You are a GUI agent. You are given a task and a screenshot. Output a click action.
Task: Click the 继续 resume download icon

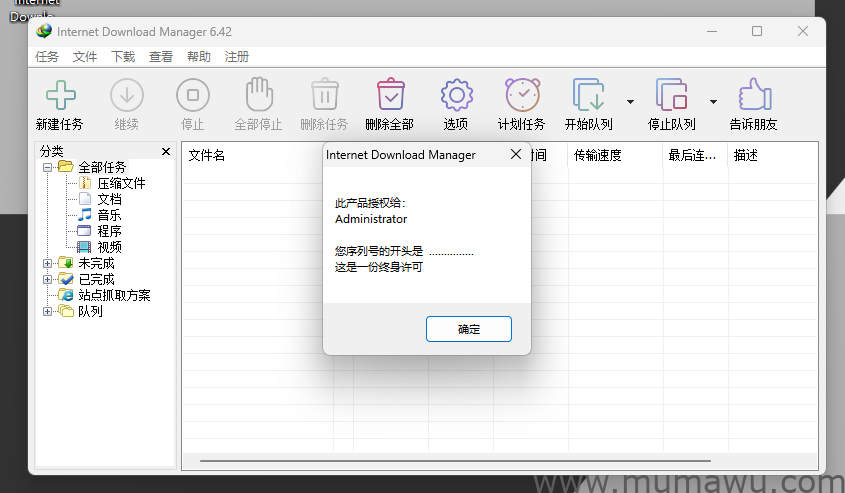point(127,95)
